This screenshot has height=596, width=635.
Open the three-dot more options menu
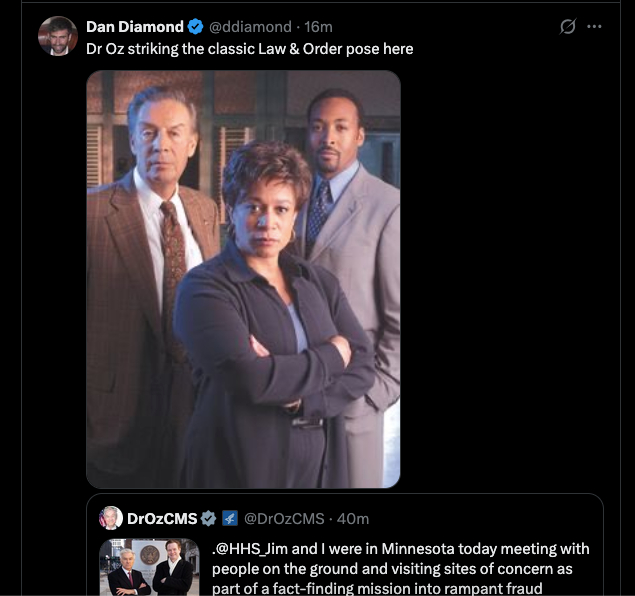pyautogui.click(x=595, y=27)
